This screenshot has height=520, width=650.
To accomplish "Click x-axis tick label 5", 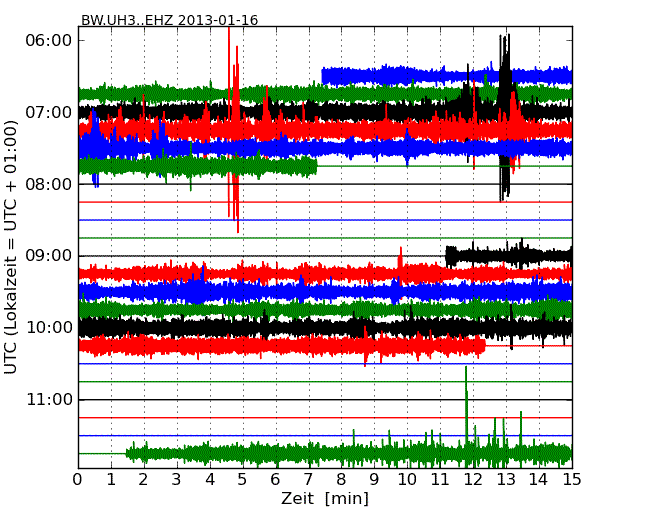I will coord(243,480).
